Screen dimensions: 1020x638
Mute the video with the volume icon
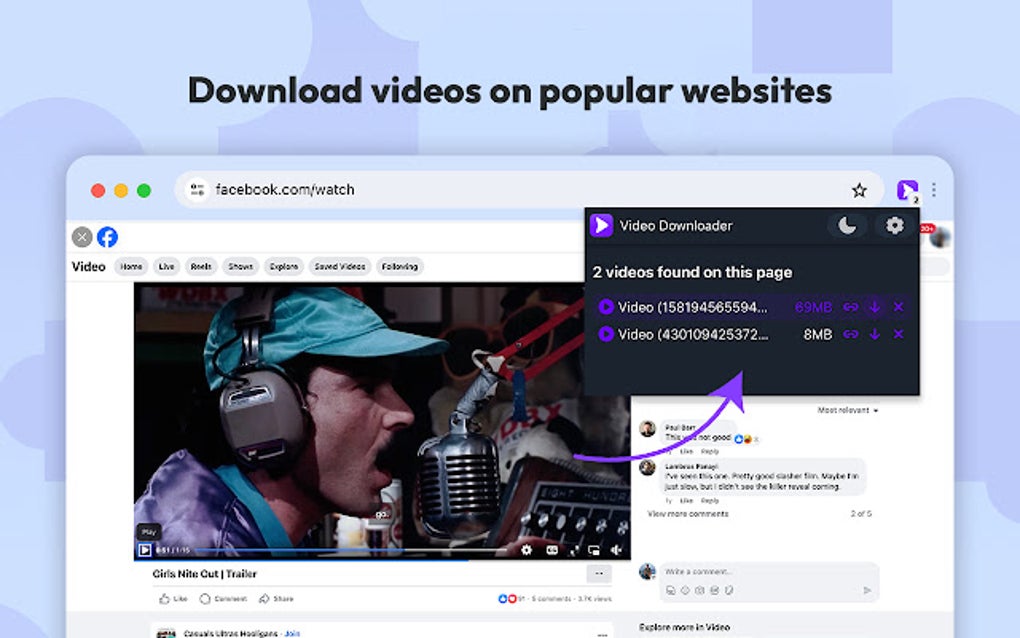[x=616, y=550]
